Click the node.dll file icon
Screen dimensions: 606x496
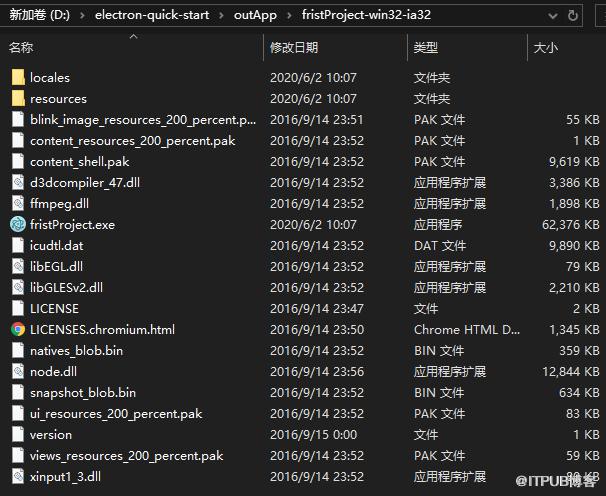point(18,372)
